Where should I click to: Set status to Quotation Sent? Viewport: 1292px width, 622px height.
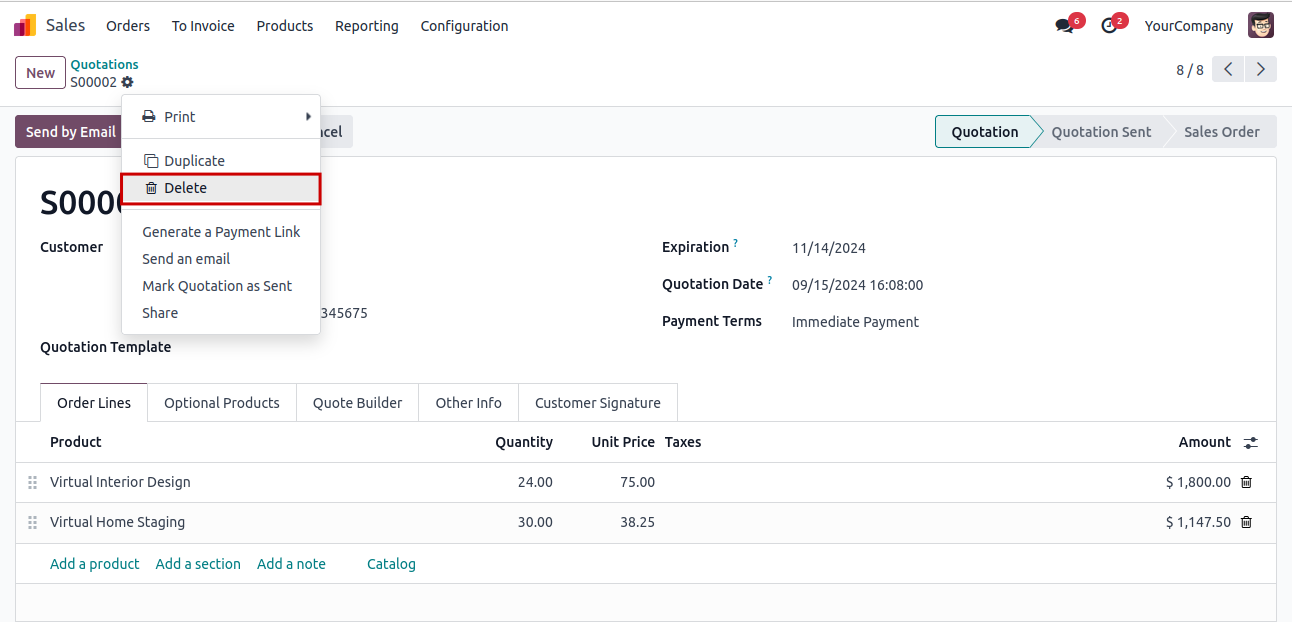tap(1101, 132)
